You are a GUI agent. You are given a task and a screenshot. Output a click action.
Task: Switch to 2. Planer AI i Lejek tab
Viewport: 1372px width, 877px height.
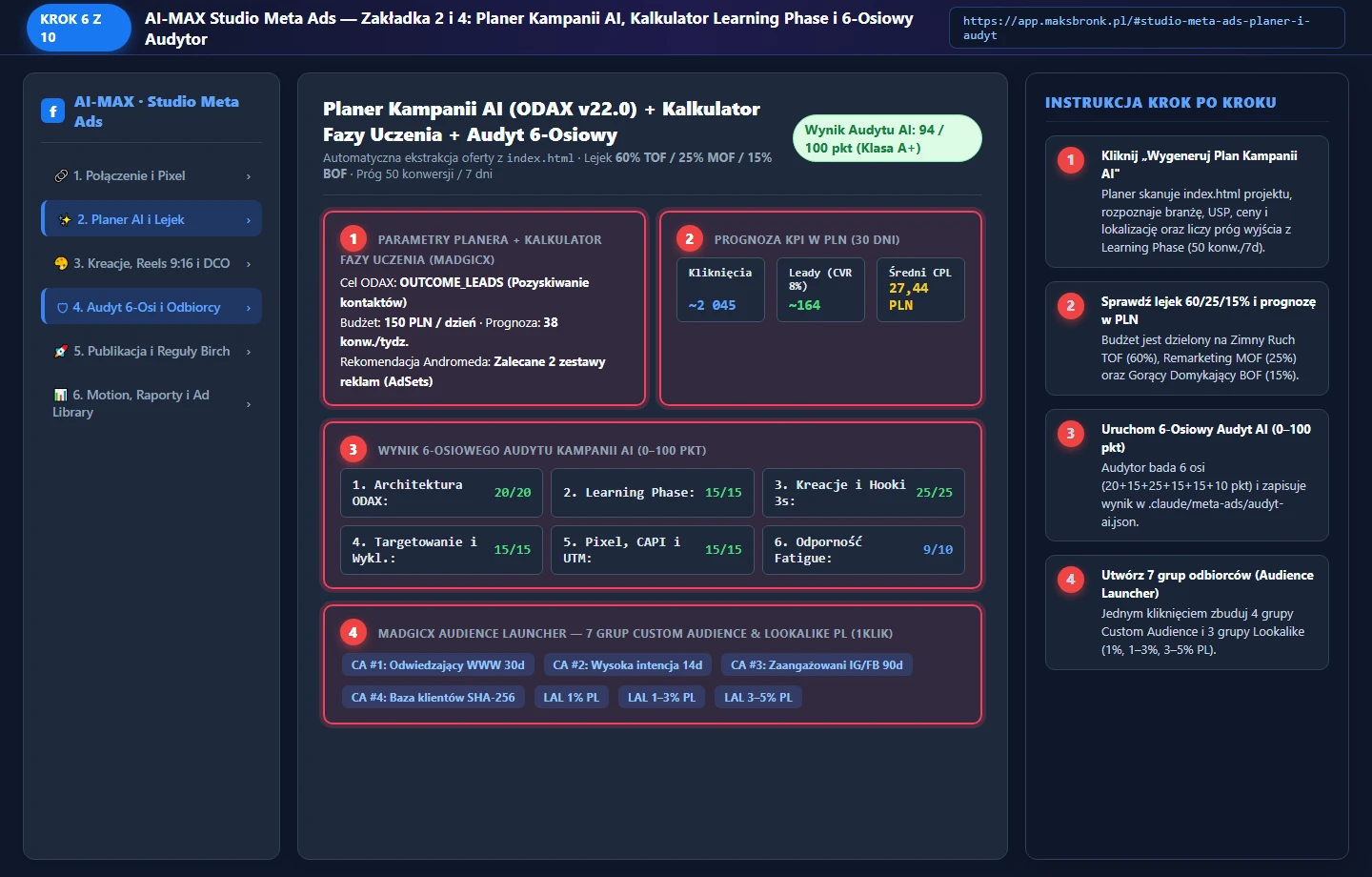151,219
